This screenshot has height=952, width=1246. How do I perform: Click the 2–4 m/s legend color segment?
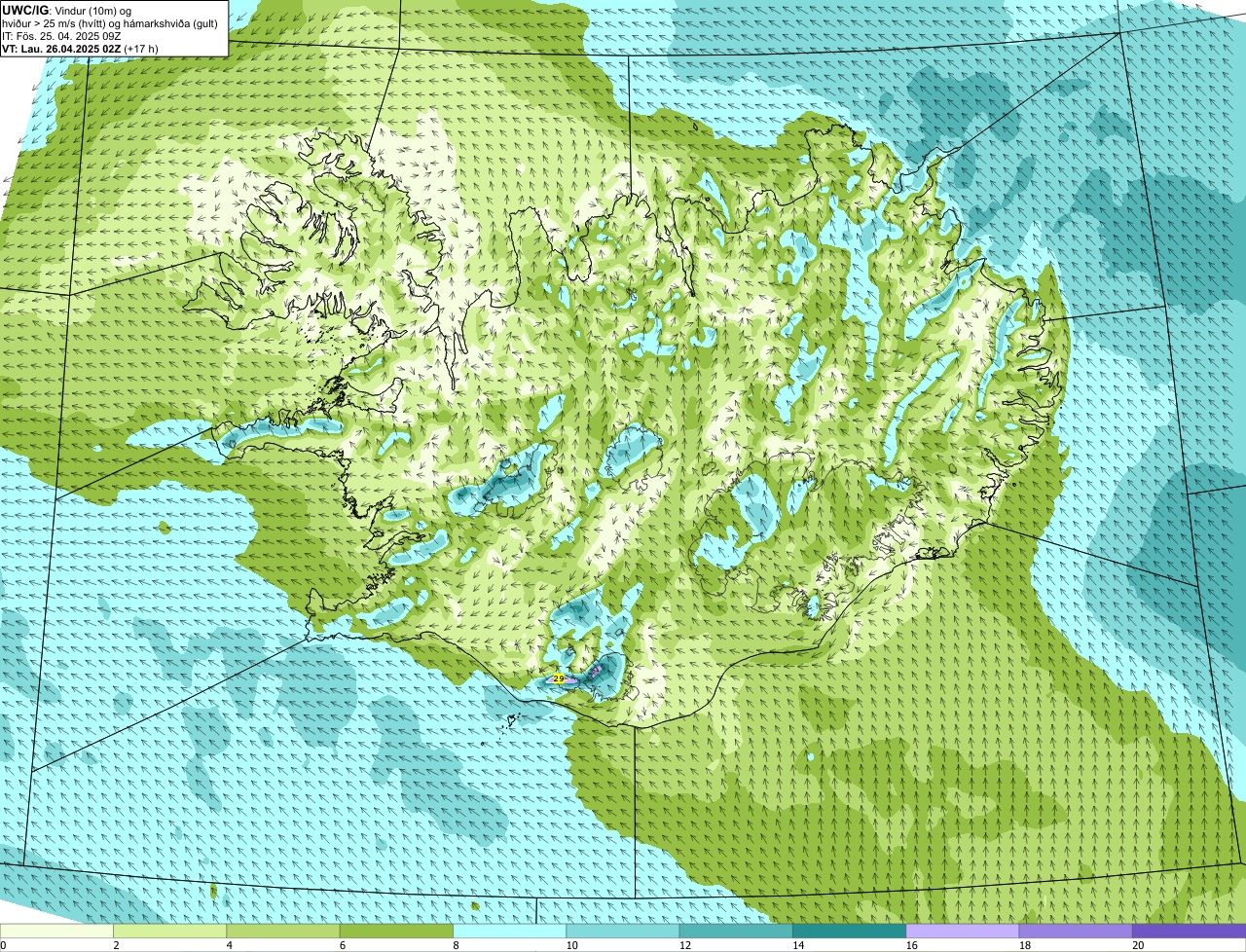170,932
